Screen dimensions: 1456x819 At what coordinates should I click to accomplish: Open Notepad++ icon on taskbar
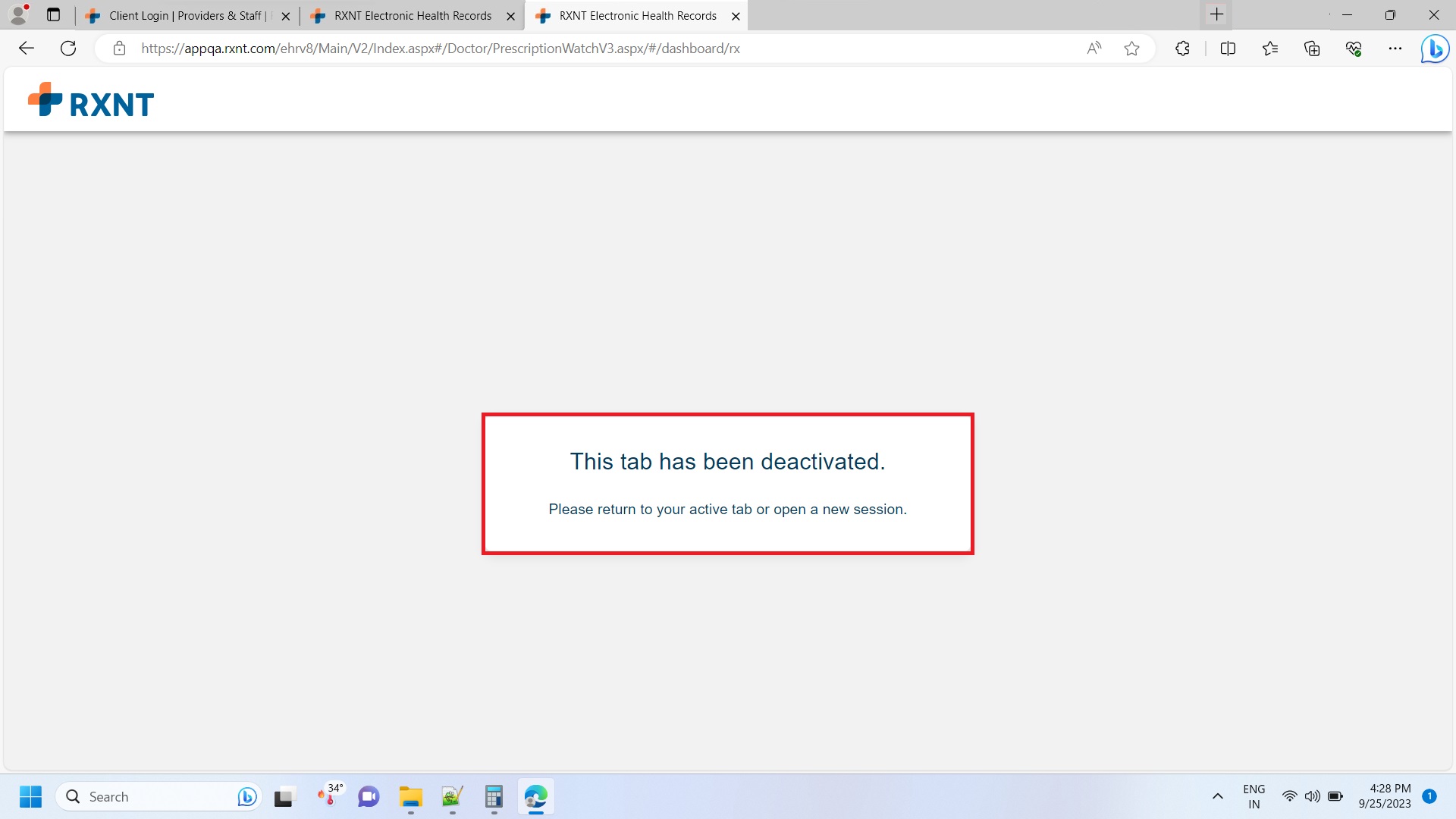pyautogui.click(x=452, y=797)
